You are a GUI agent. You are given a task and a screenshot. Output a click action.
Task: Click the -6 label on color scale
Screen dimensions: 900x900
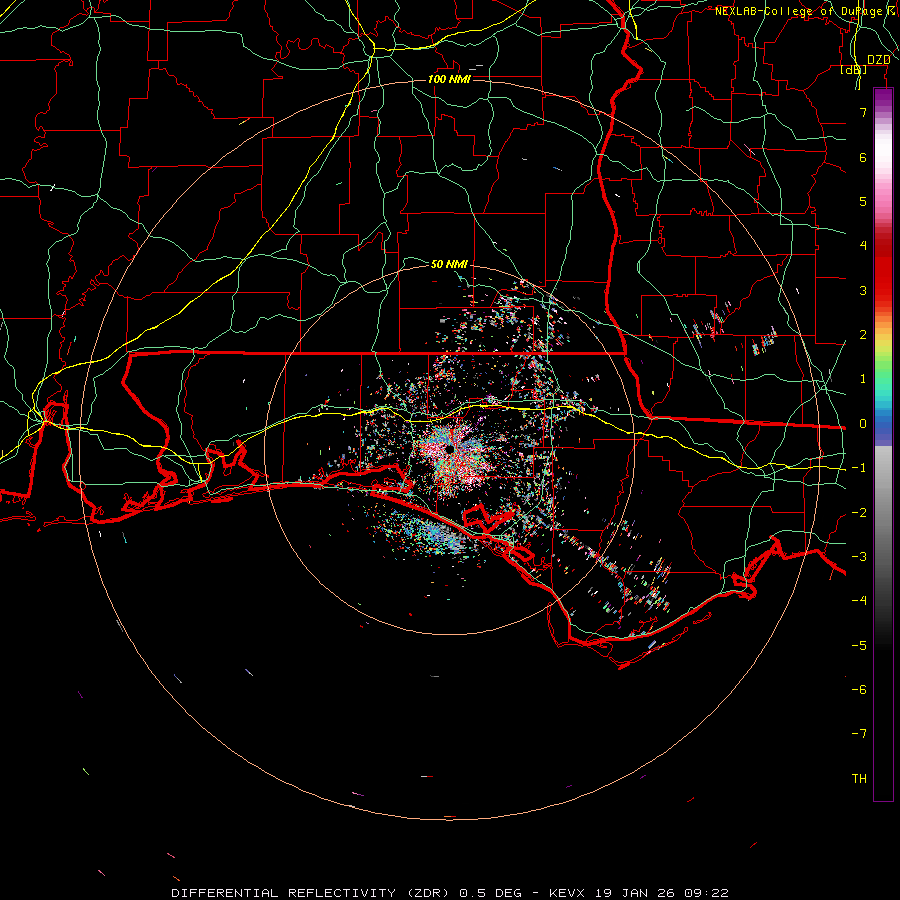point(859,689)
